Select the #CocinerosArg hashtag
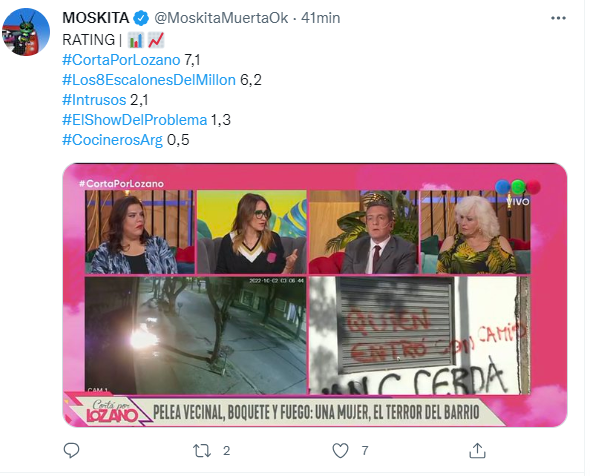Image resolution: width=590 pixels, height=476 pixels. [x=113, y=140]
